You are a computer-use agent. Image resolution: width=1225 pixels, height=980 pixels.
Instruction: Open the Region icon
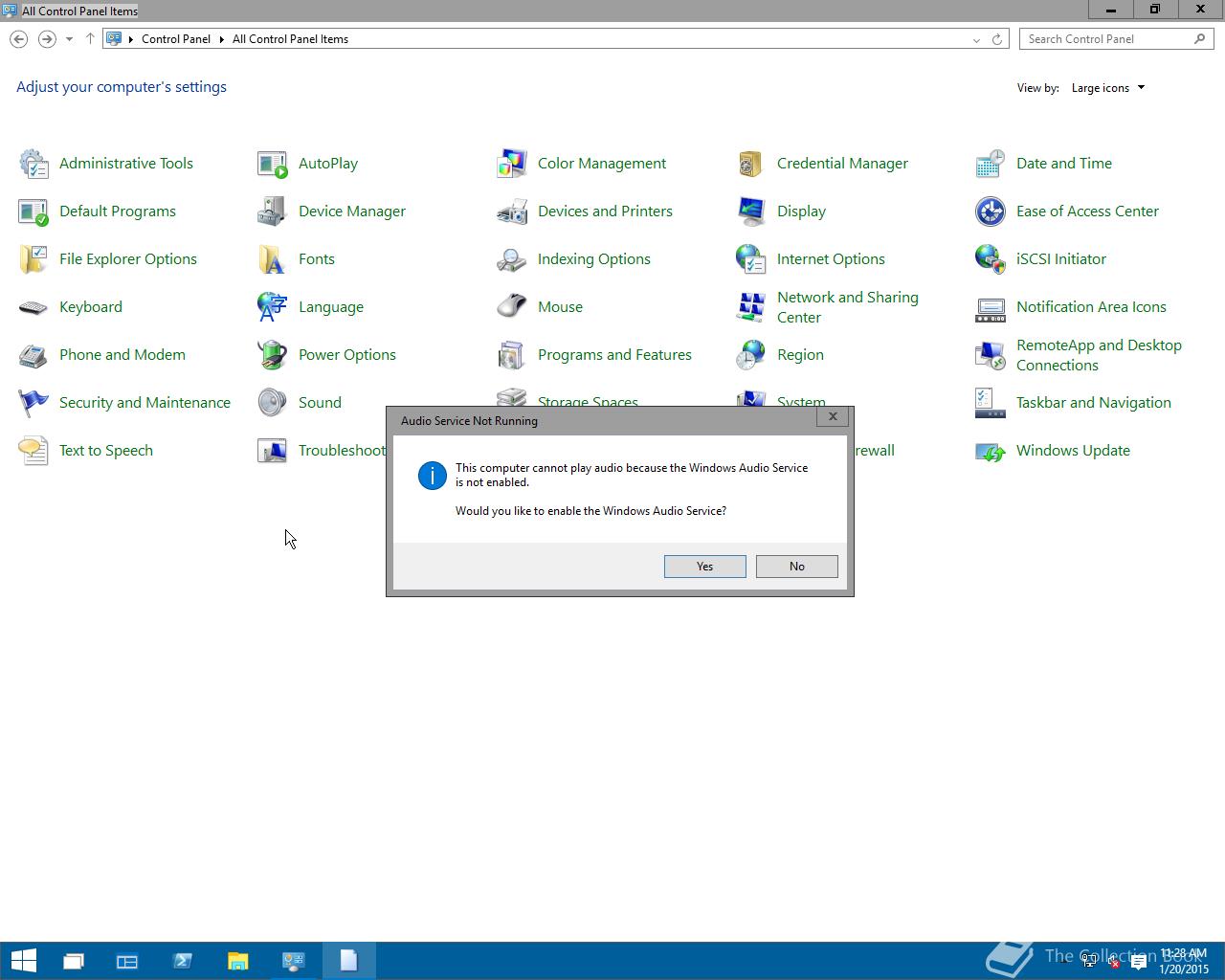[x=751, y=355]
